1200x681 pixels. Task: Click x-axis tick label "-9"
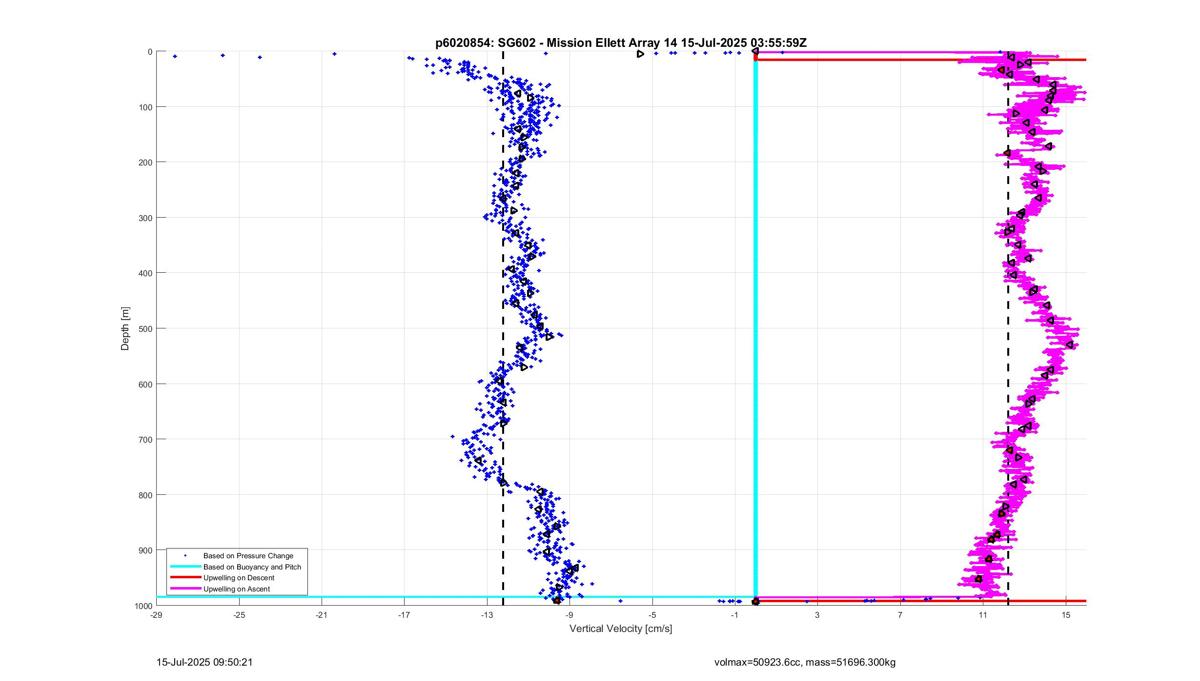[569, 615]
